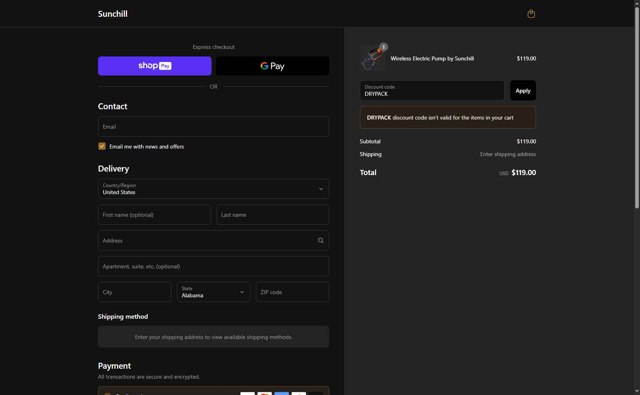
Task: Open the shopping bag cart icon
Action: (531, 14)
